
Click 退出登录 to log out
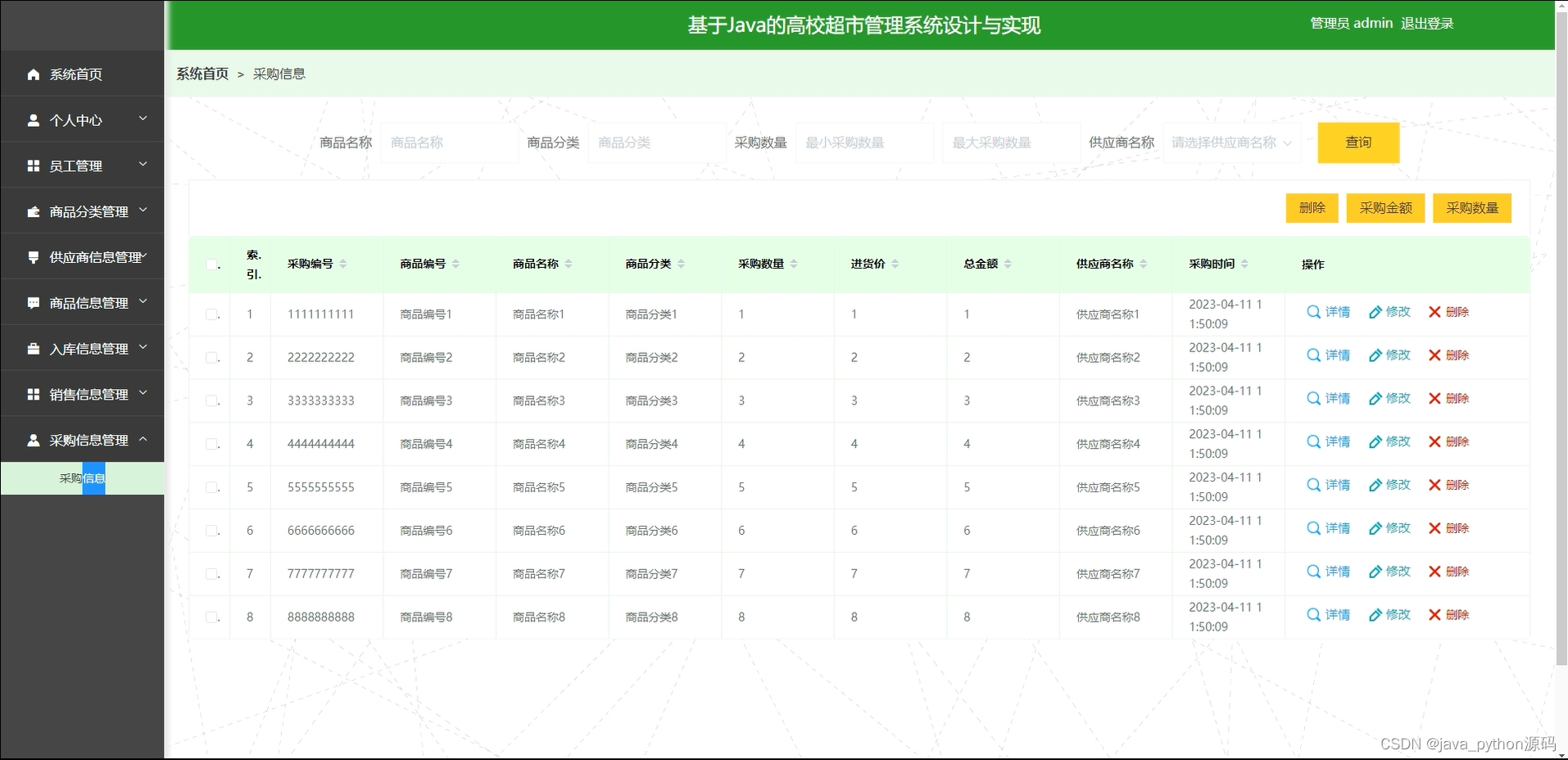[1427, 24]
